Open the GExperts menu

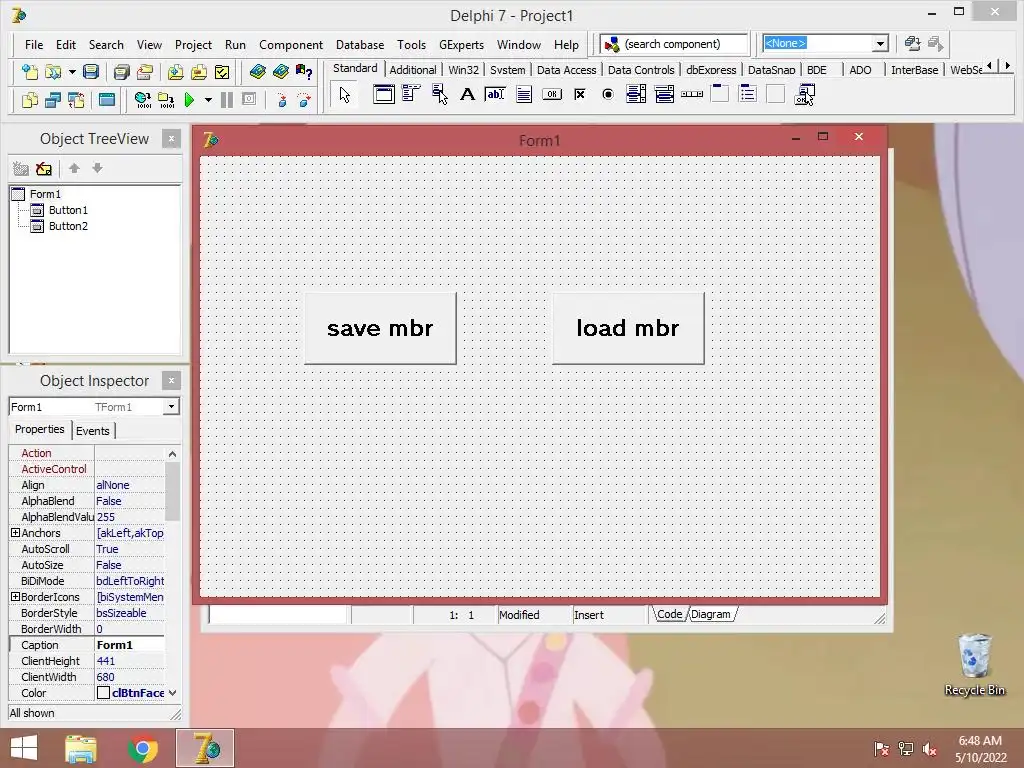pyautogui.click(x=461, y=44)
